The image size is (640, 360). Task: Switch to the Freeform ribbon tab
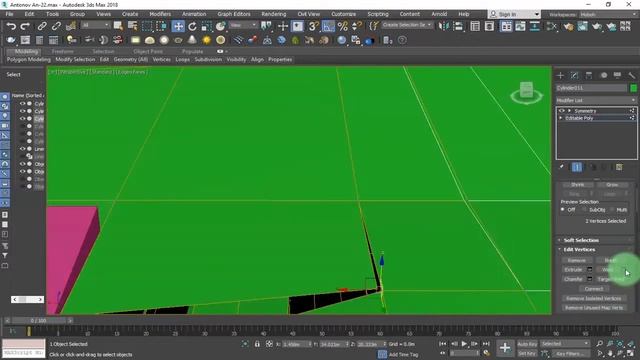point(62,52)
